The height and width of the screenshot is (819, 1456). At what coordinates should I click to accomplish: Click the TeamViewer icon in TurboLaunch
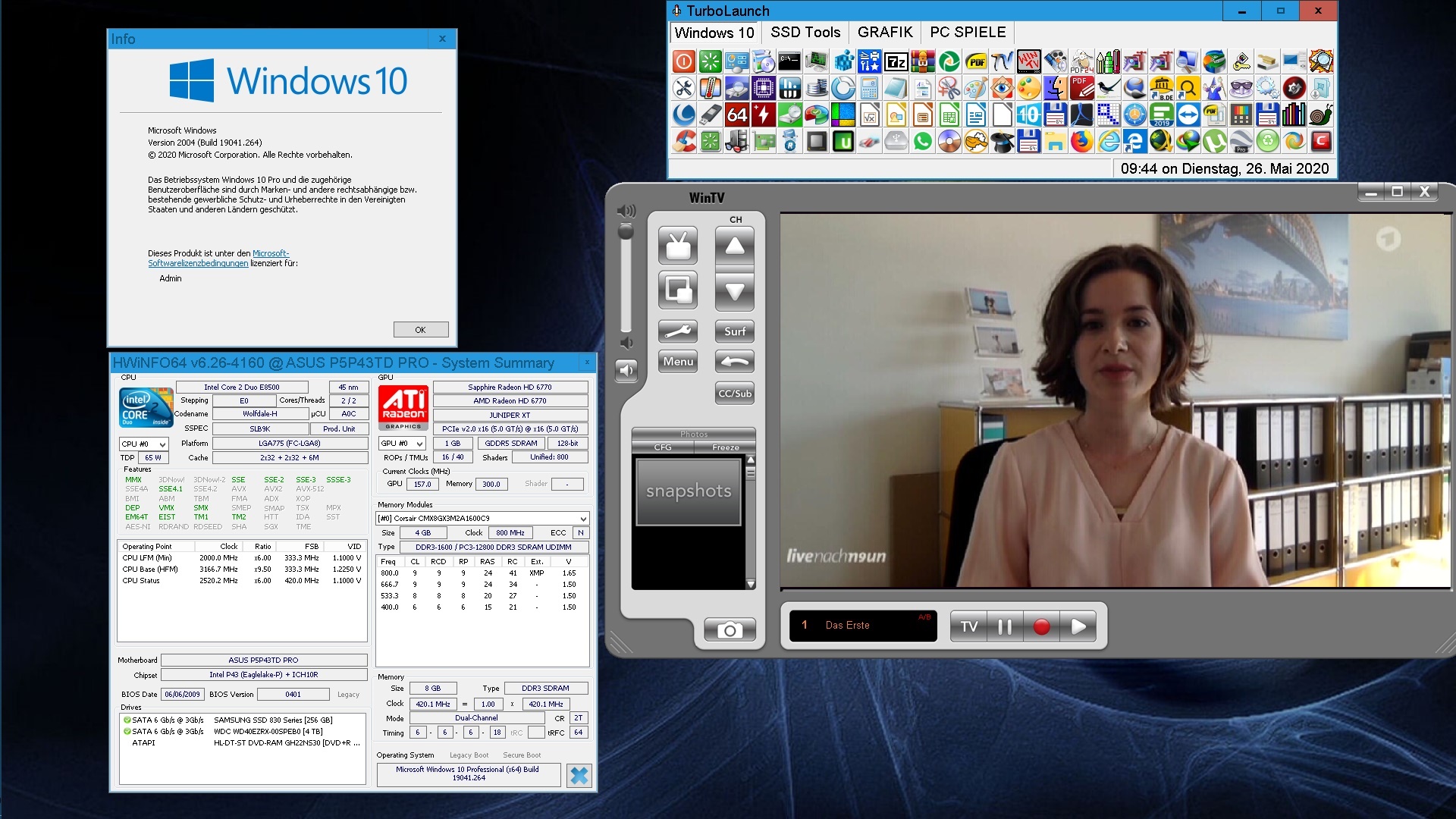(x=1188, y=115)
